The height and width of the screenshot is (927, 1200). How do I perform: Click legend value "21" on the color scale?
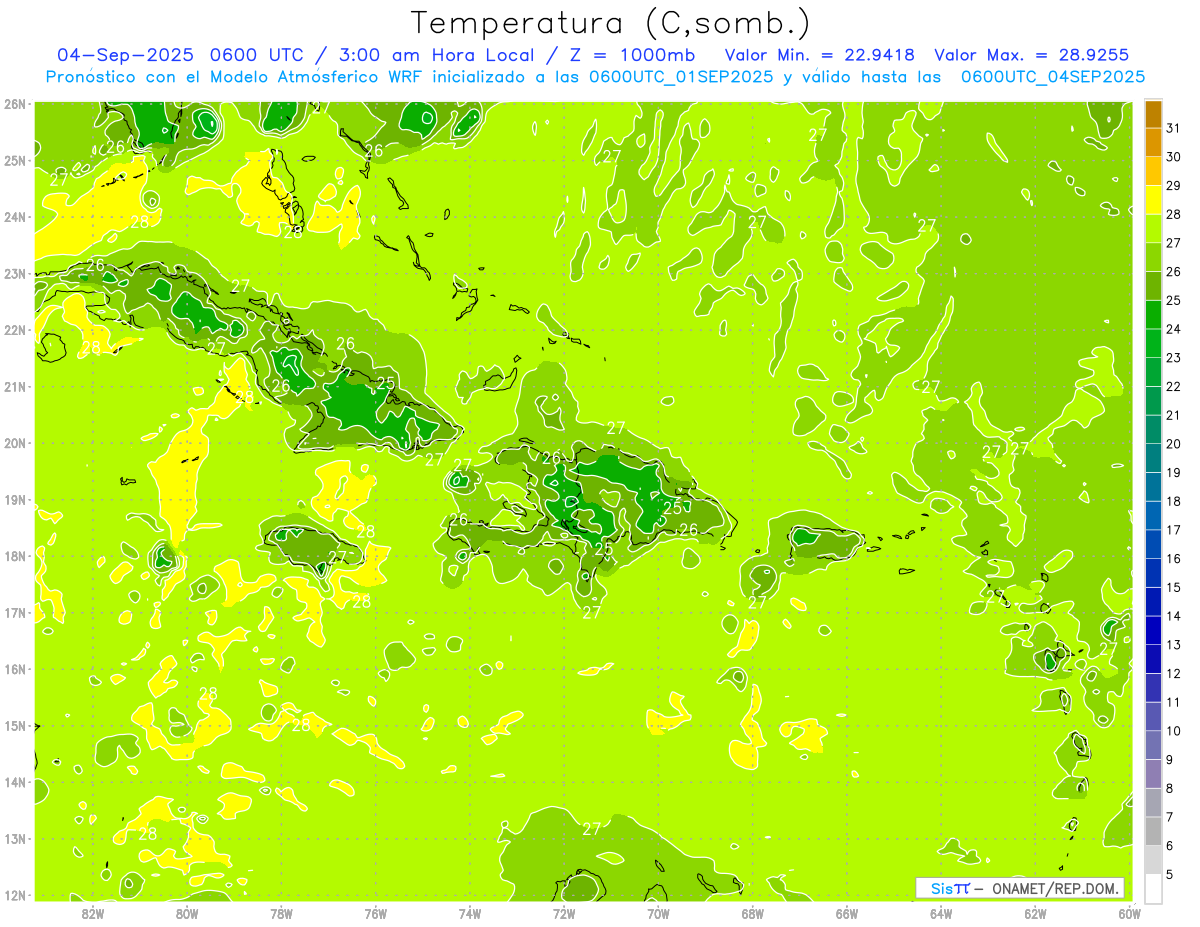pos(1173,415)
